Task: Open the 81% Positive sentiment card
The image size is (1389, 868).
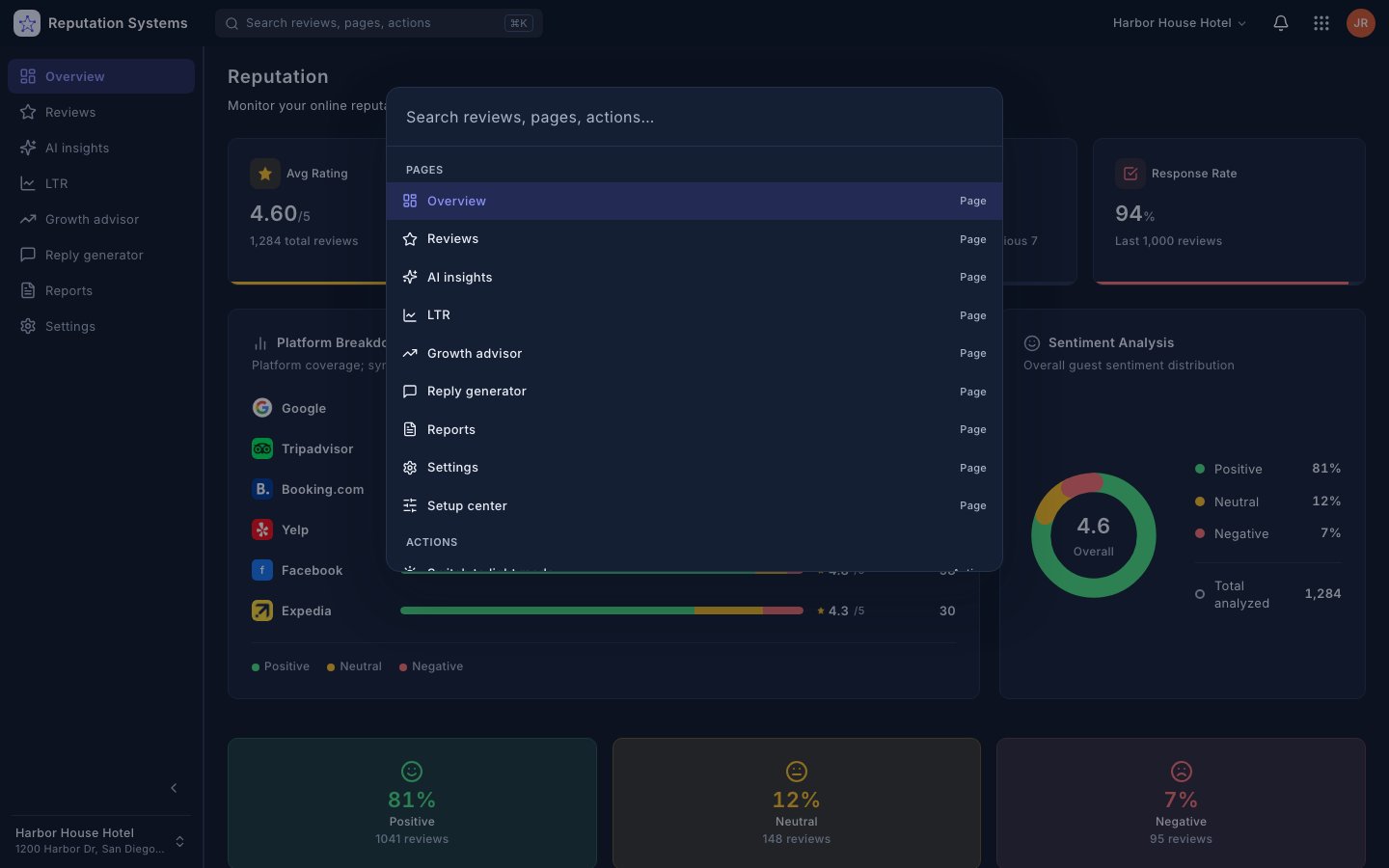Action: 412,802
